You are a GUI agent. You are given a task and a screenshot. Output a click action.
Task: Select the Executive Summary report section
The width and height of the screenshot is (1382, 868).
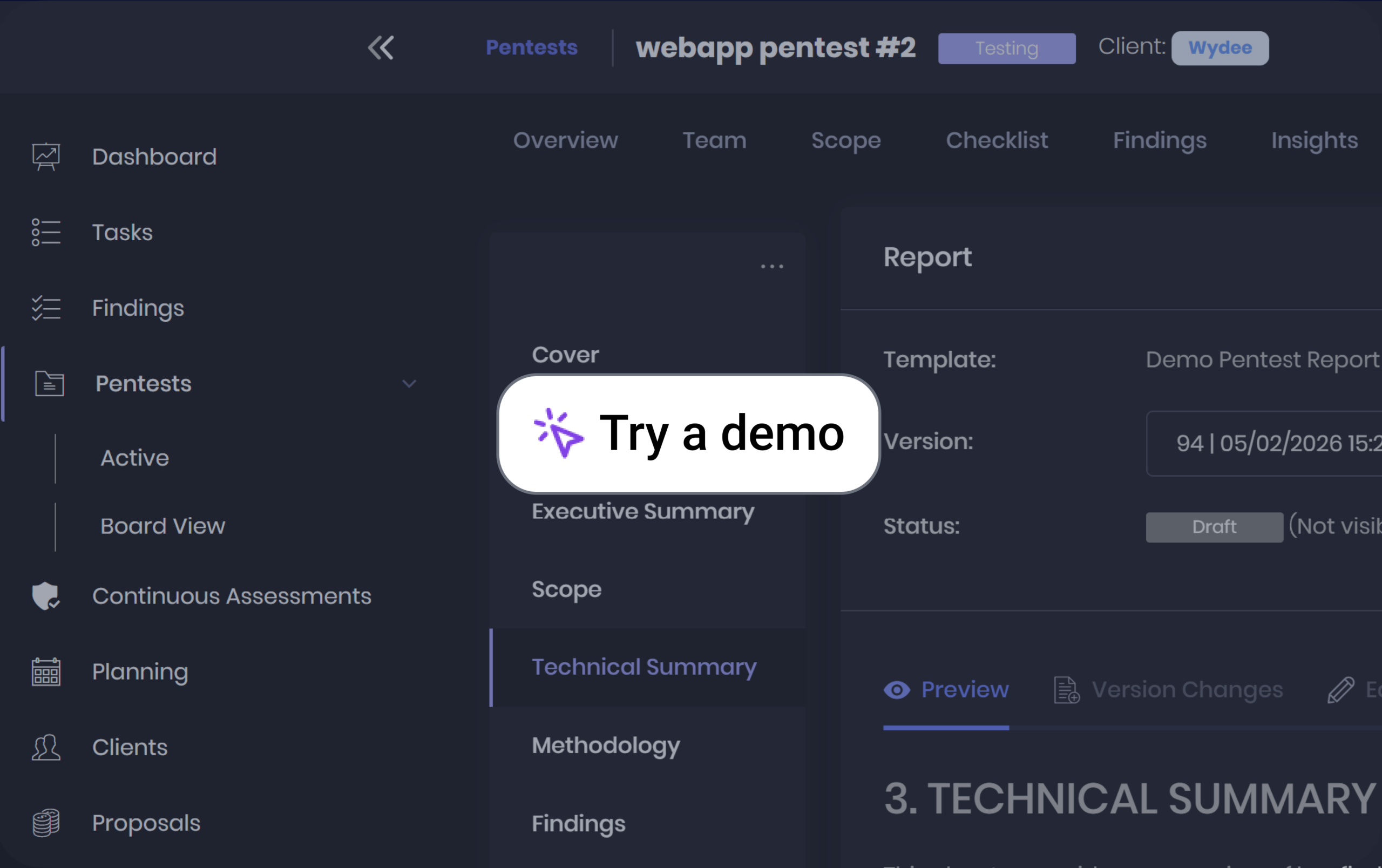643,512
